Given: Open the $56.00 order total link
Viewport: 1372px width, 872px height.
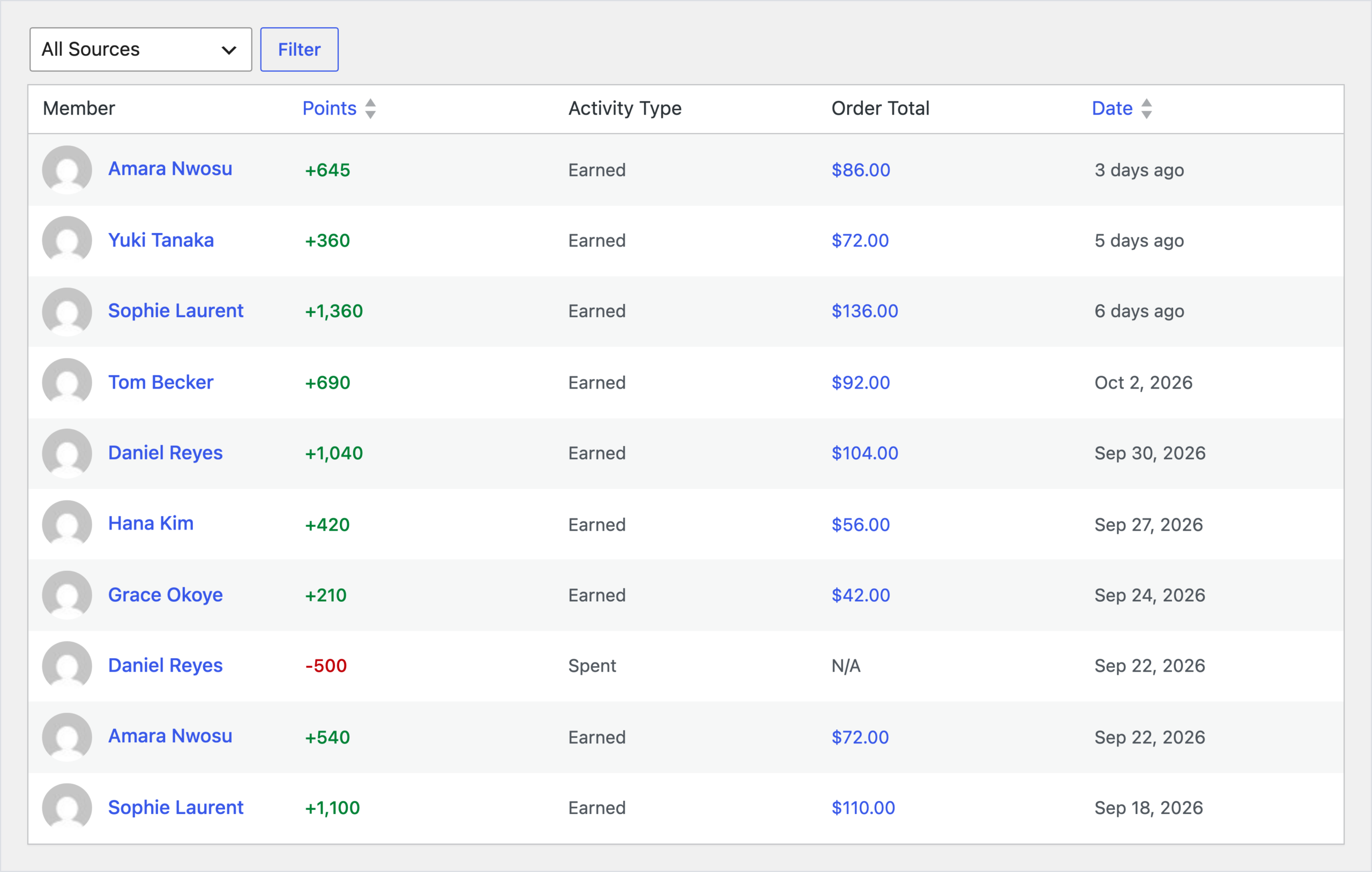Looking at the screenshot, I should pos(860,524).
